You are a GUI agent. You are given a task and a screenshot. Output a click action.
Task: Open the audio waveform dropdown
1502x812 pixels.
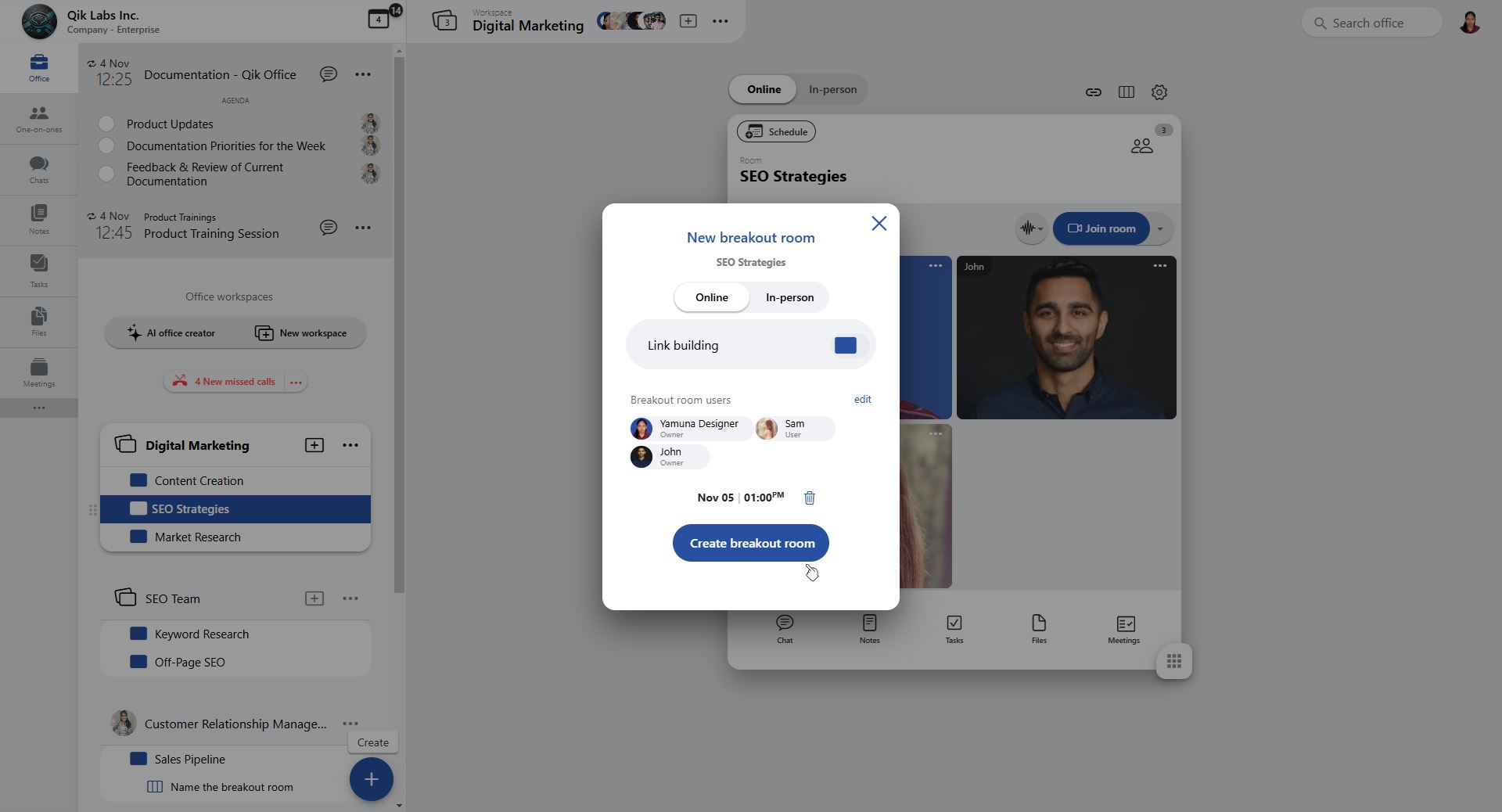[1032, 228]
